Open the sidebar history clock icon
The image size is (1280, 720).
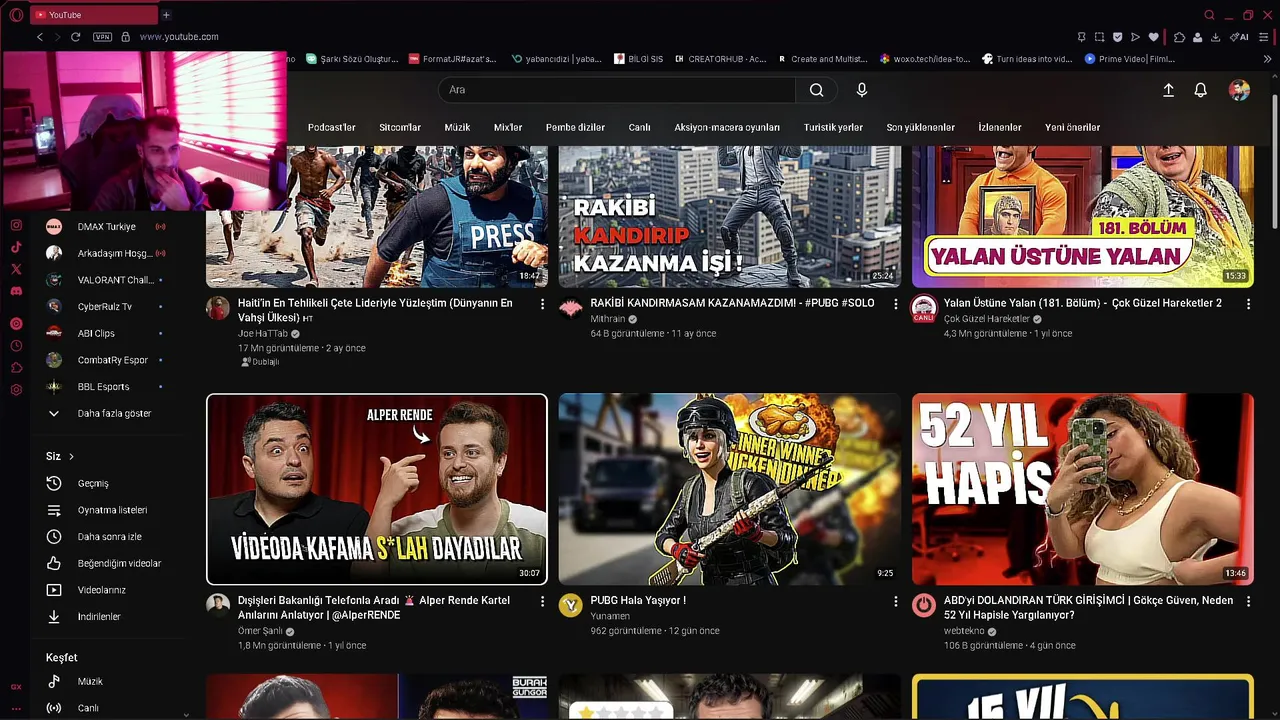(16, 346)
